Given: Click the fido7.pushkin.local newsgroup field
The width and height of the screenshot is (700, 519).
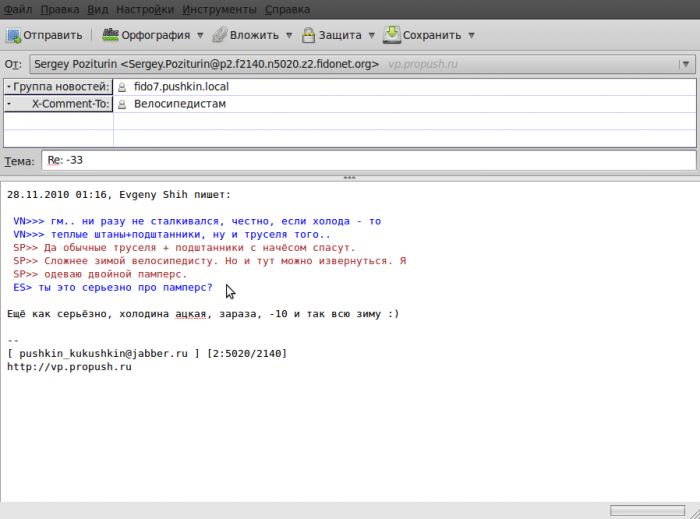Looking at the screenshot, I should (404, 87).
